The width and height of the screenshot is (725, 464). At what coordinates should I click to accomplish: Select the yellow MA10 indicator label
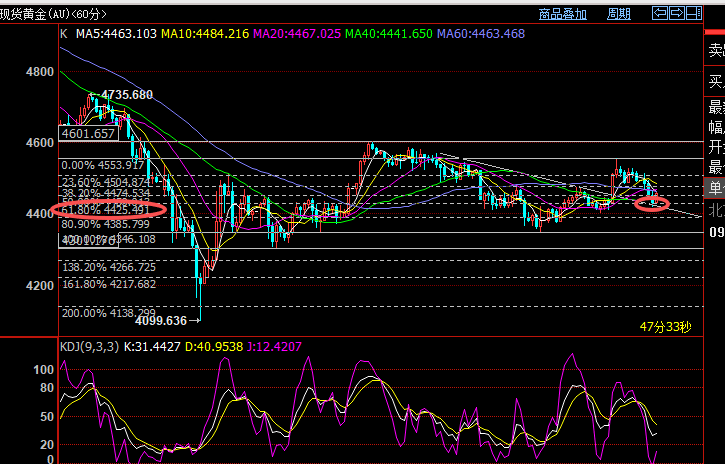pyautogui.click(x=205, y=34)
